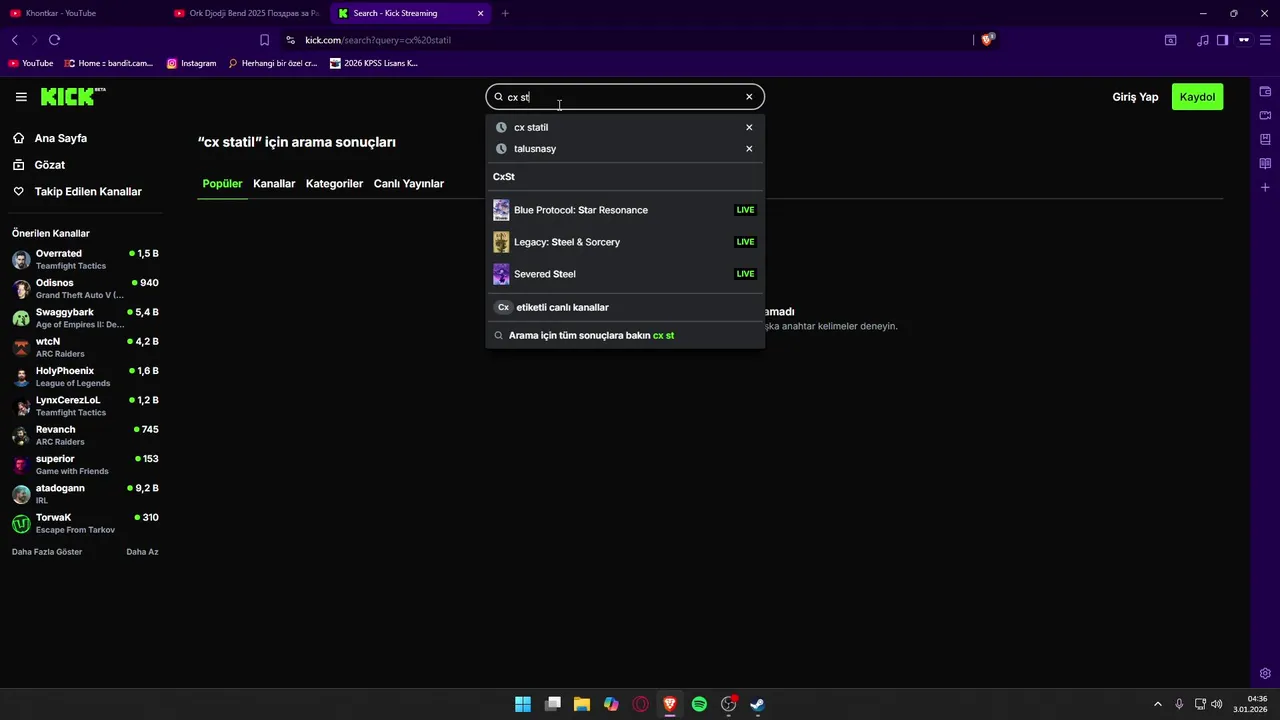
Task: Open Brave Talk camera sidebar icon
Action: 1265,115
